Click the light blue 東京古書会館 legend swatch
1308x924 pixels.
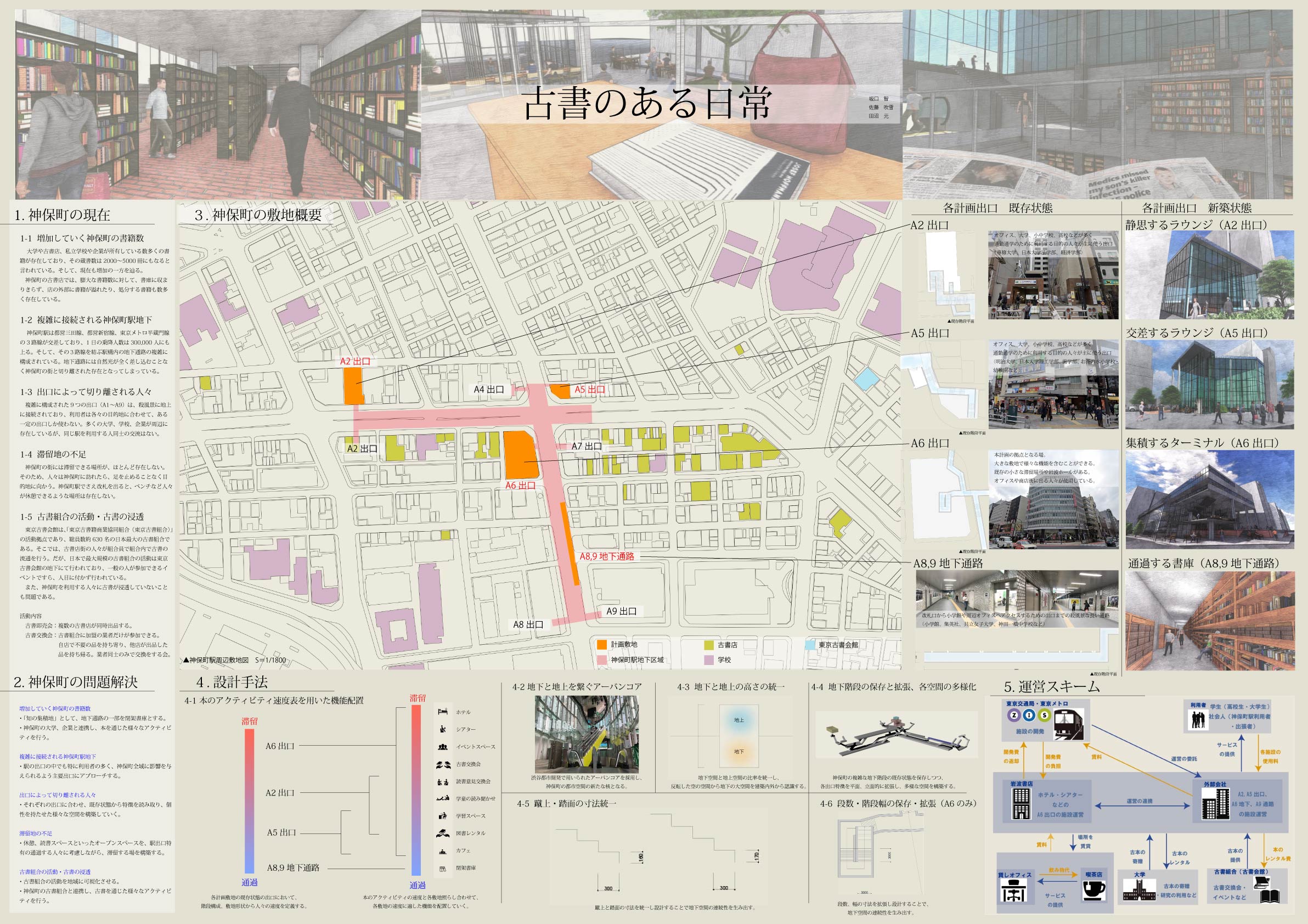(810, 645)
